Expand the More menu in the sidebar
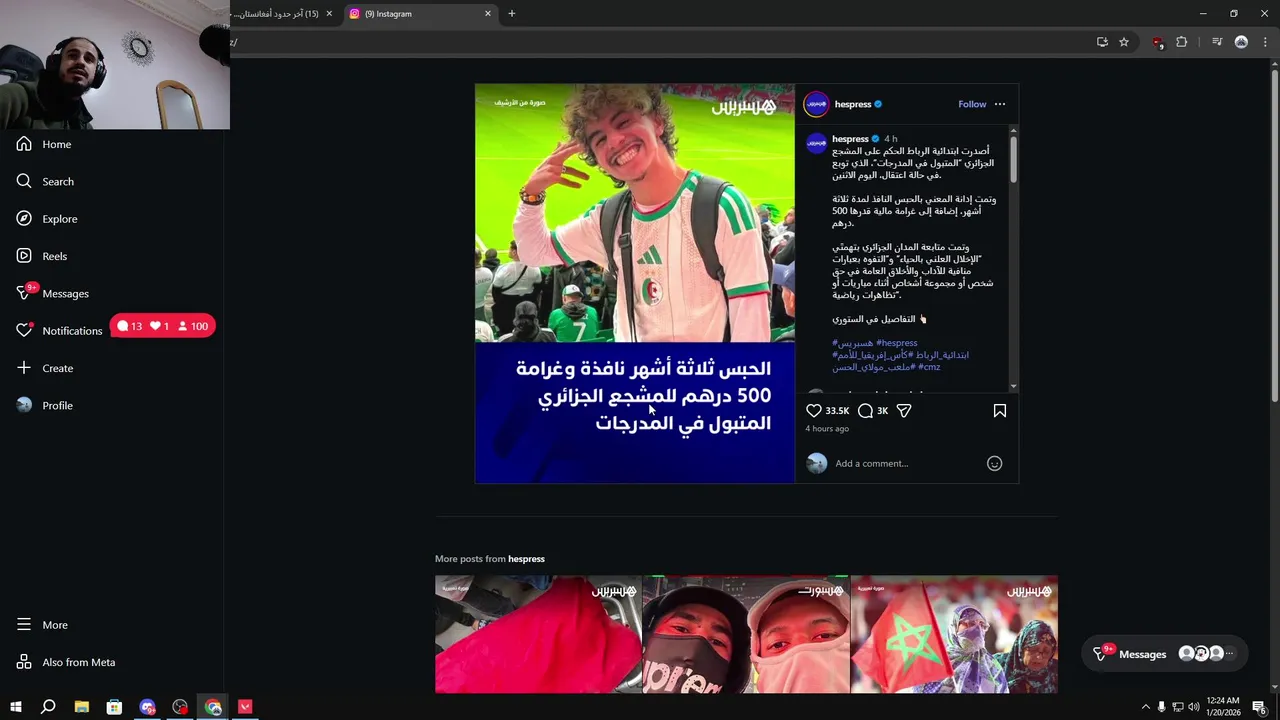This screenshot has width=1280, height=720. coord(42,625)
